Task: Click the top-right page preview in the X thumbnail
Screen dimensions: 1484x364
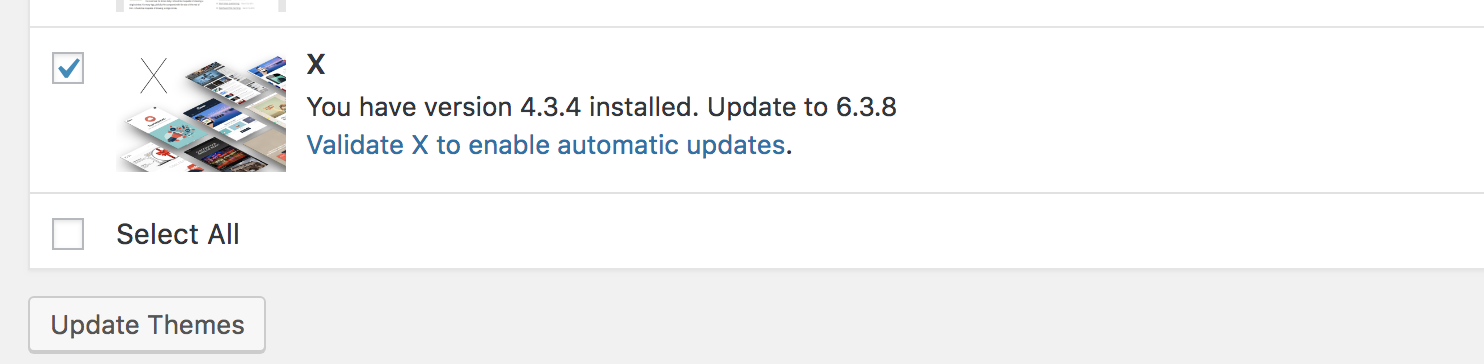Action: tap(268, 70)
